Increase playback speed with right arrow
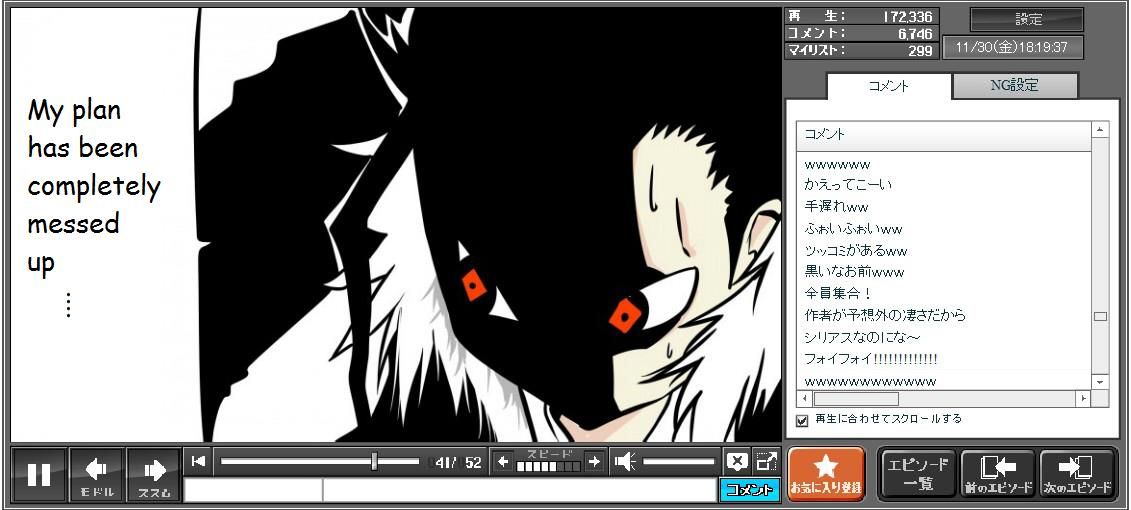Screen dimensions: 1131x510 (594, 461)
